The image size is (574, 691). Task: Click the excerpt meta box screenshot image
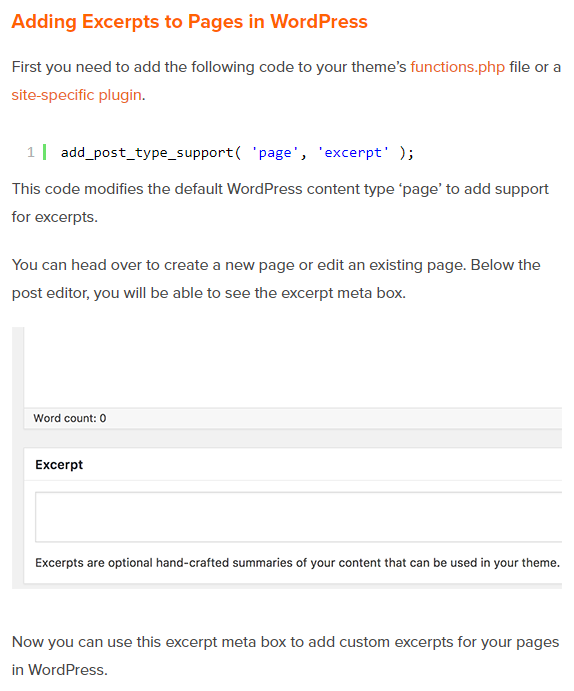click(287, 458)
